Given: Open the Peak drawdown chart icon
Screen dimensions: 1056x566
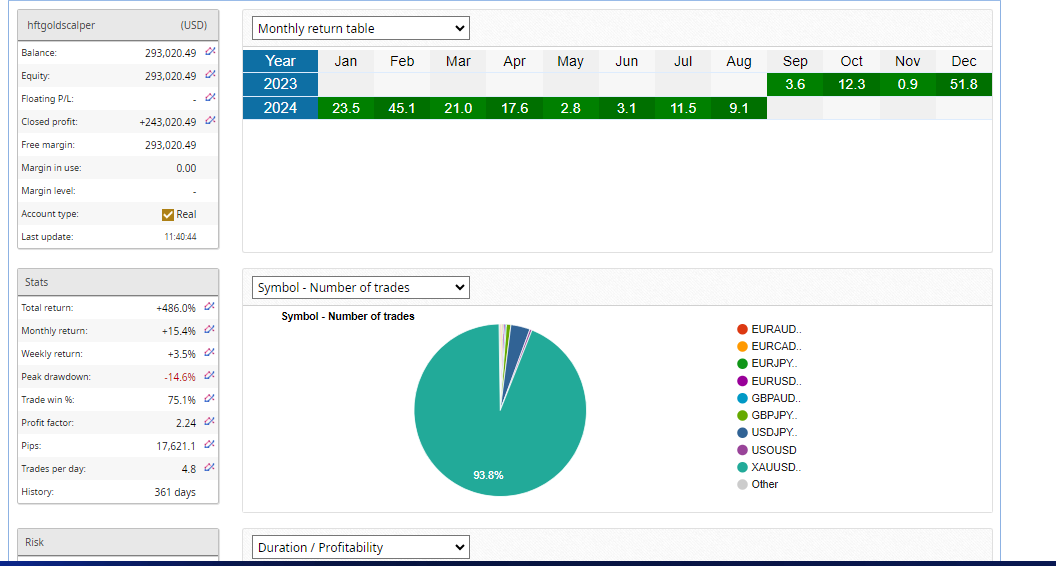Looking at the screenshot, I should click(210, 377).
